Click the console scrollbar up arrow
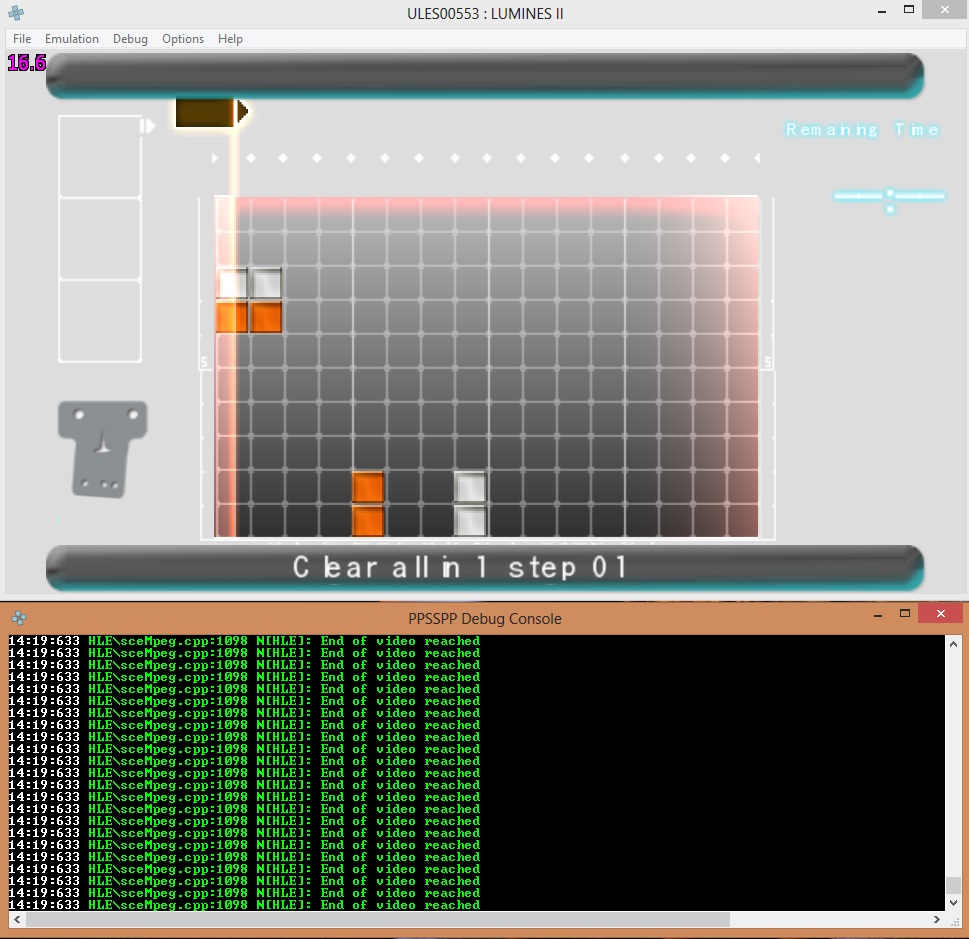969x939 pixels. (954, 644)
